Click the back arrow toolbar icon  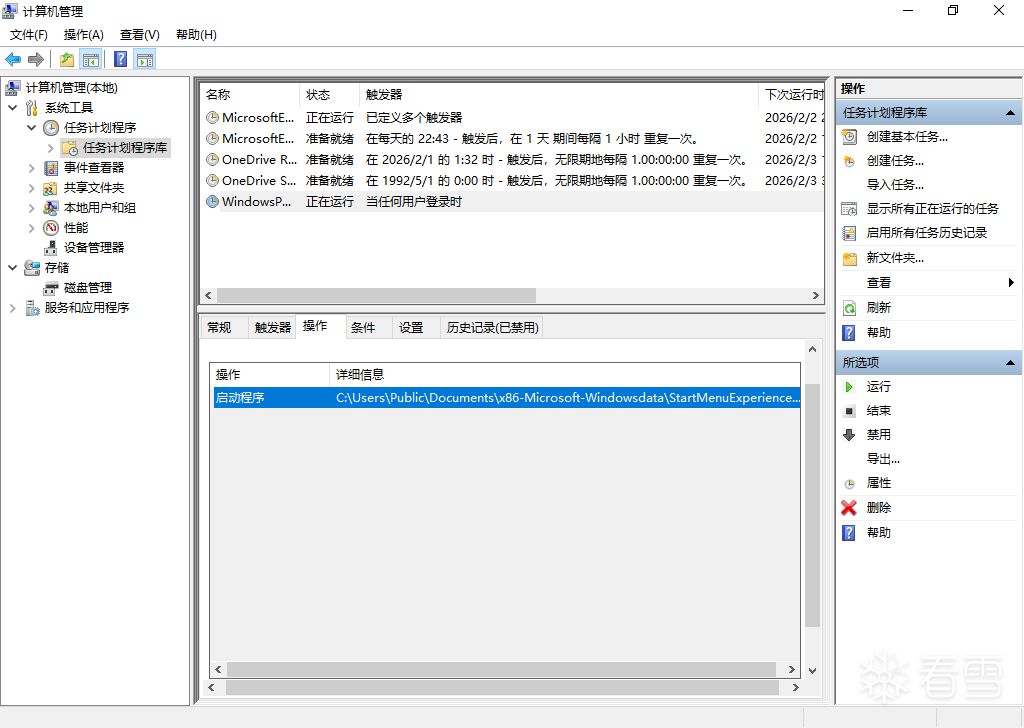pyautogui.click(x=13, y=59)
